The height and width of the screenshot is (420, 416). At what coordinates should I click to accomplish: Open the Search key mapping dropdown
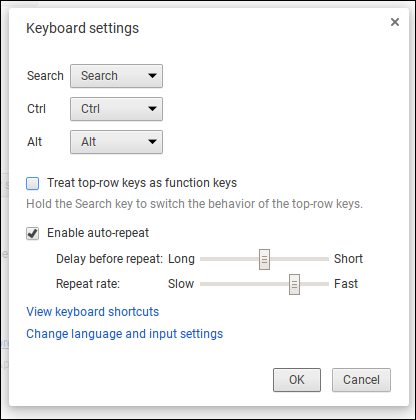[116, 76]
